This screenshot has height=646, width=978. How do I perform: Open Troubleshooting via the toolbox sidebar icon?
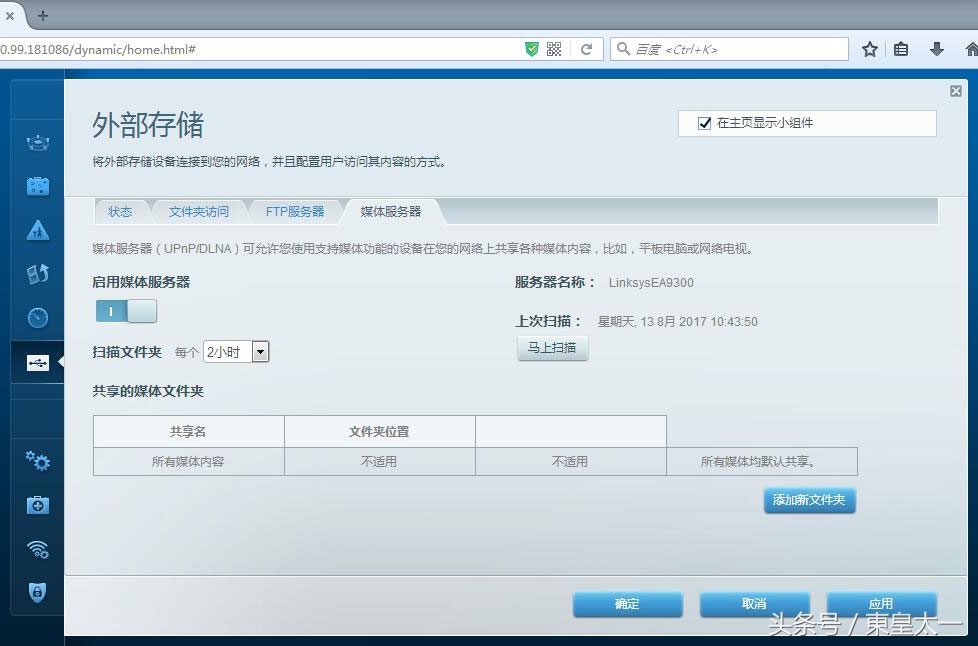[x=37, y=505]
